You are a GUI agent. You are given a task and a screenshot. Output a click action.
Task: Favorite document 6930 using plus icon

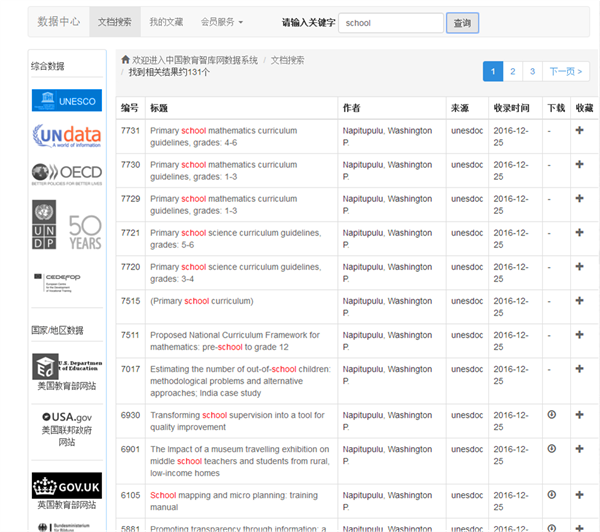(579, 415)
